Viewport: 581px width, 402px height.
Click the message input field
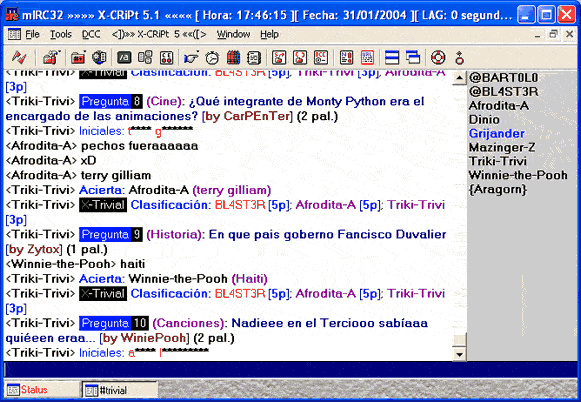290,370
